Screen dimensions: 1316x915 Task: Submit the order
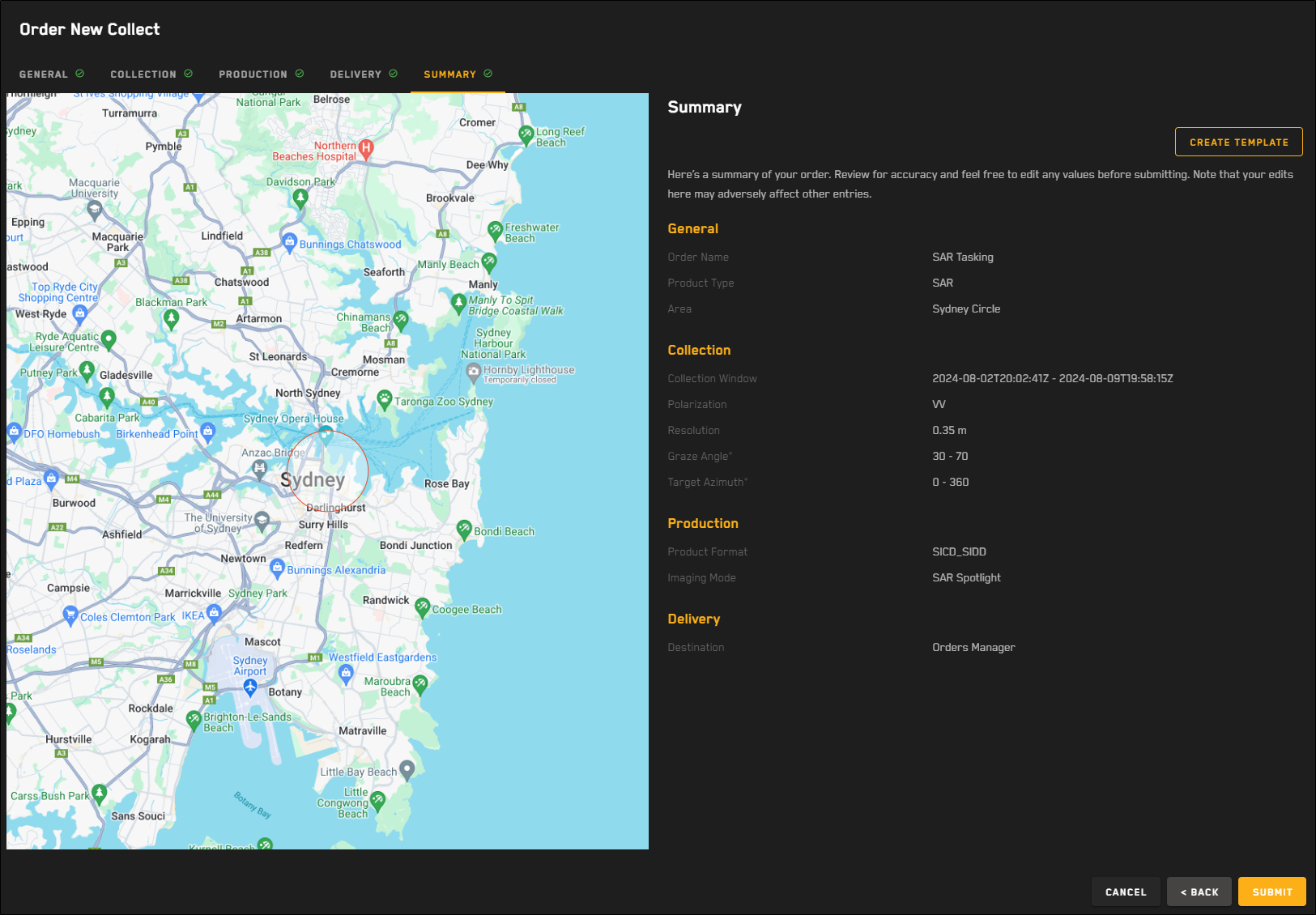1271,892
